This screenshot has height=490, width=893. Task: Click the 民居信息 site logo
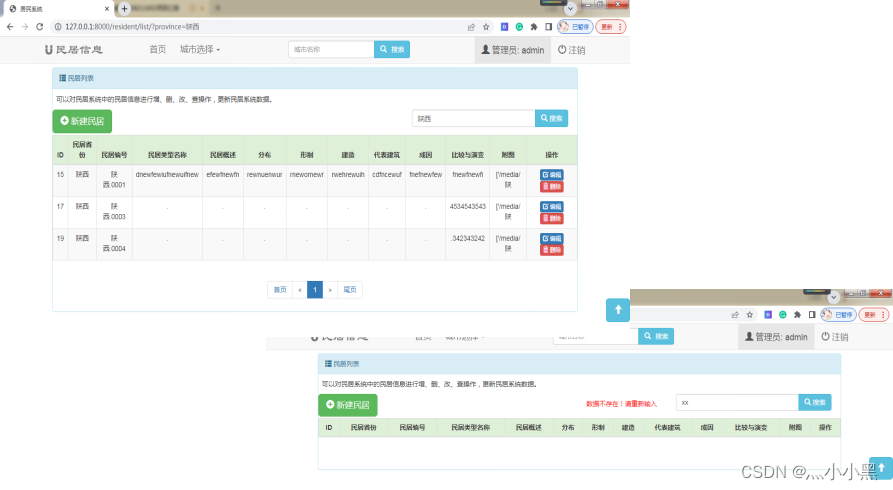click(74, 50)
